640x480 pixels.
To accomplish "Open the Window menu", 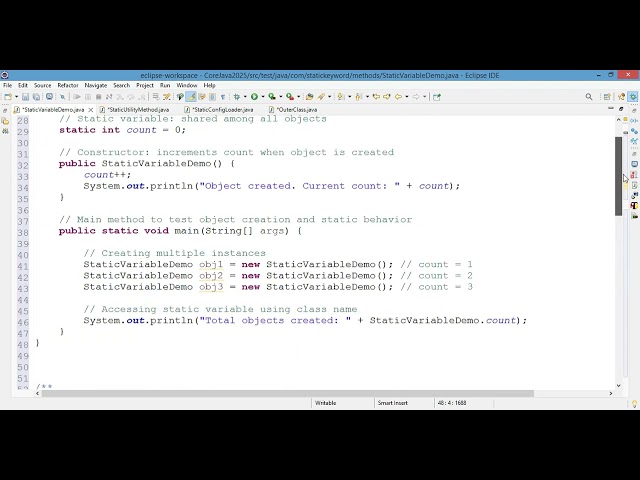I will click(x=187, y=85).
